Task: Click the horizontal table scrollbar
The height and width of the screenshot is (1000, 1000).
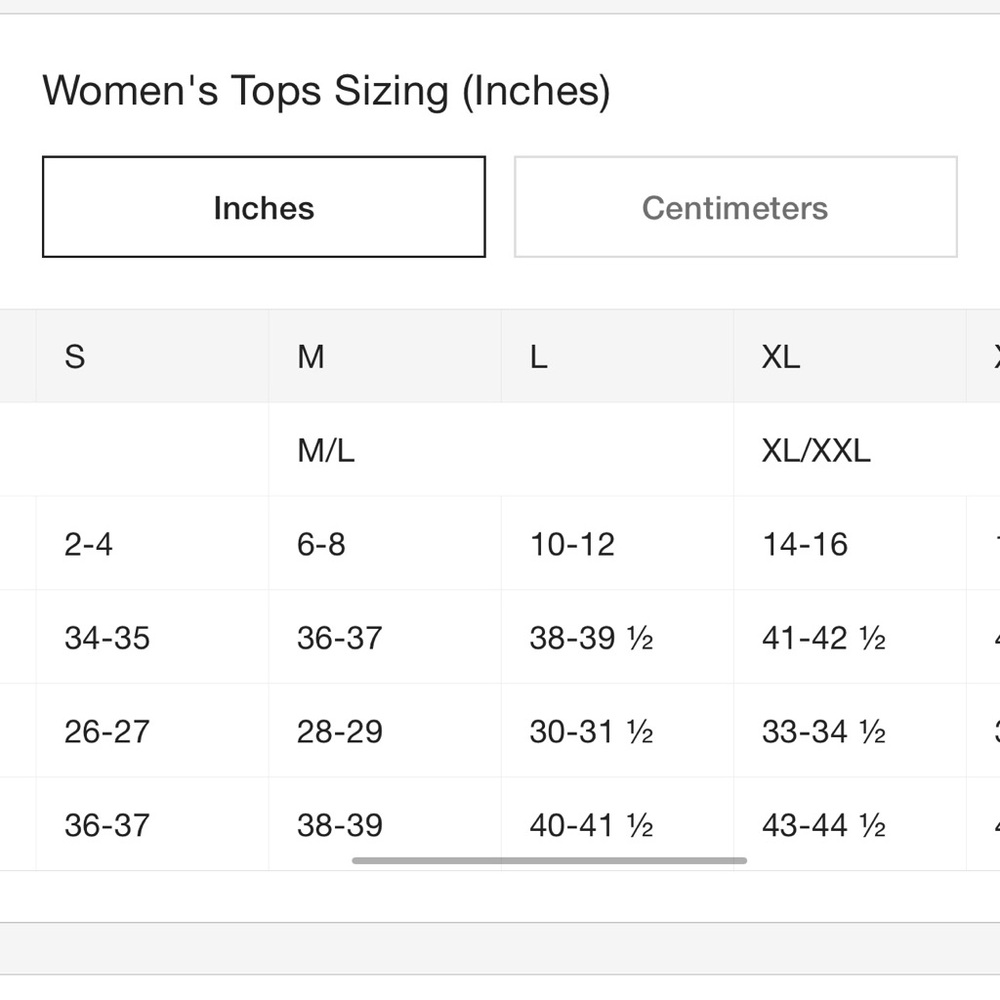Action: pyautogui.click(x=549, y=860)
